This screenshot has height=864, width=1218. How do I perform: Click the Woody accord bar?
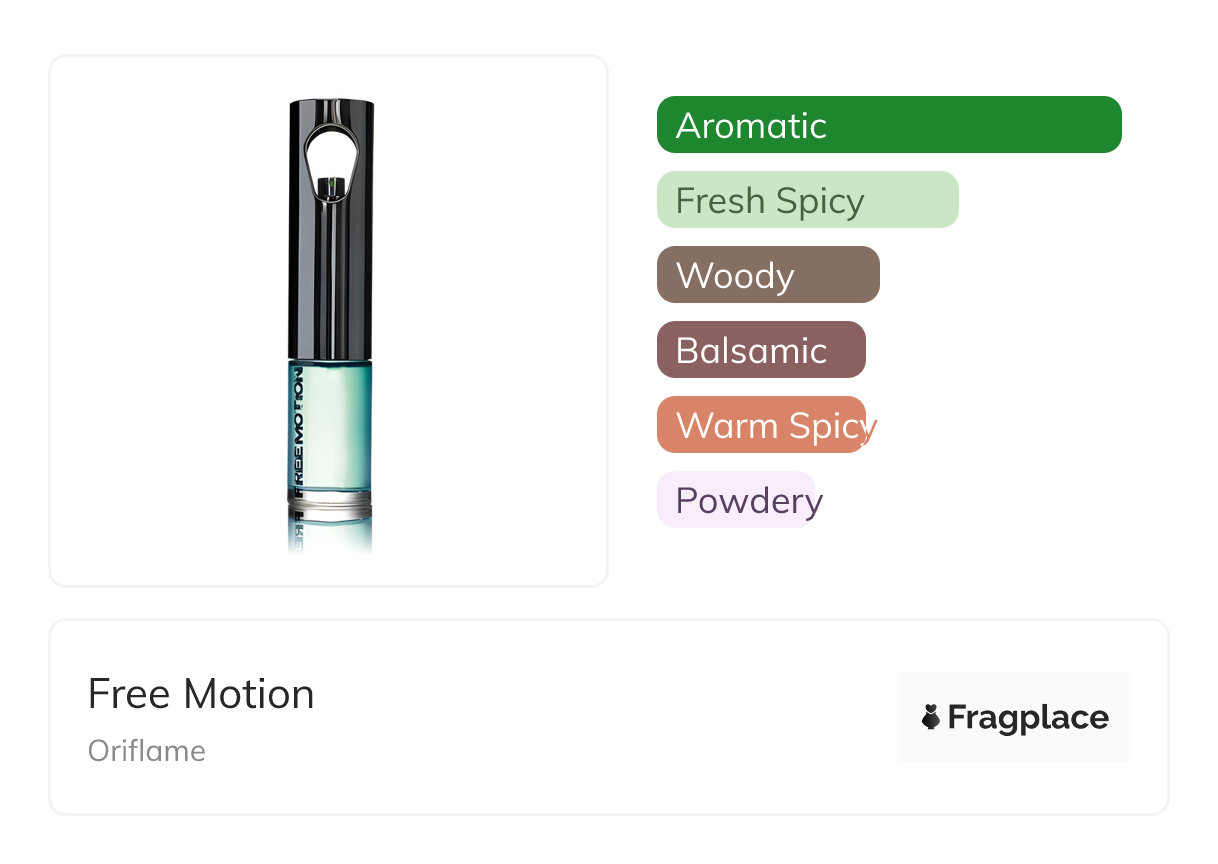click(767, 275)
